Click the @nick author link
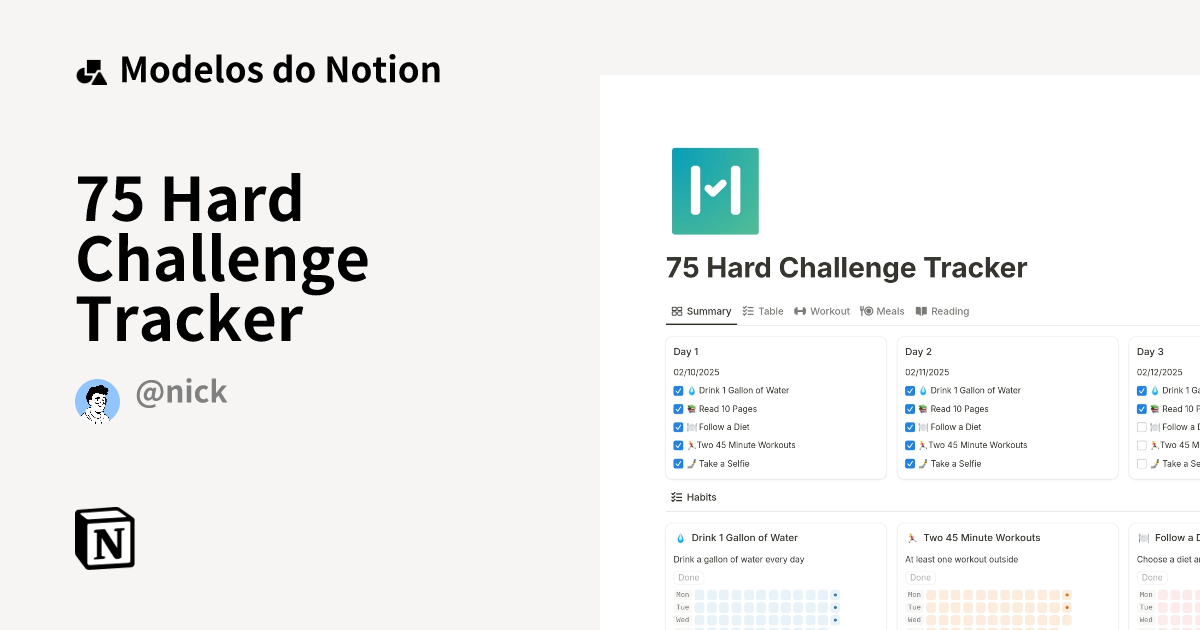 coord(181,393)
